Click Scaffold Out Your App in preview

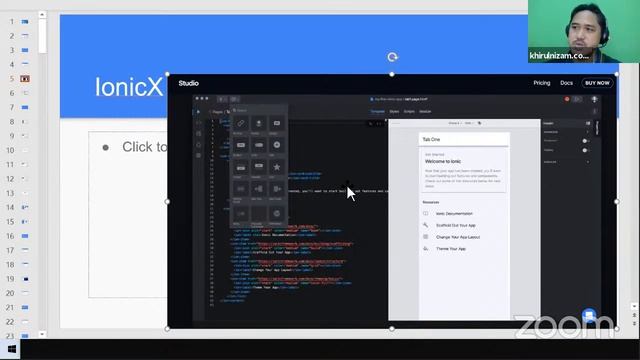pos(456,225)
